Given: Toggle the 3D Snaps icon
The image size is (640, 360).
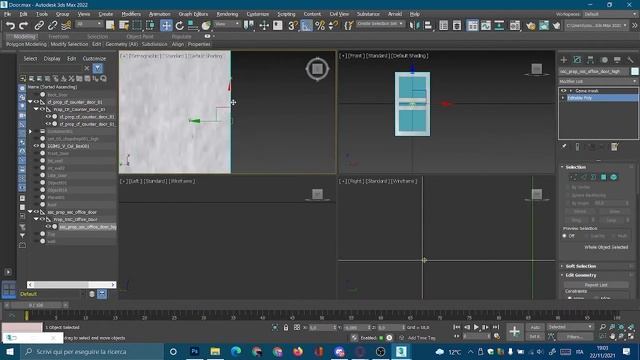Looking at the screenshot, I should pyautogui.click(x=293, y=26).
